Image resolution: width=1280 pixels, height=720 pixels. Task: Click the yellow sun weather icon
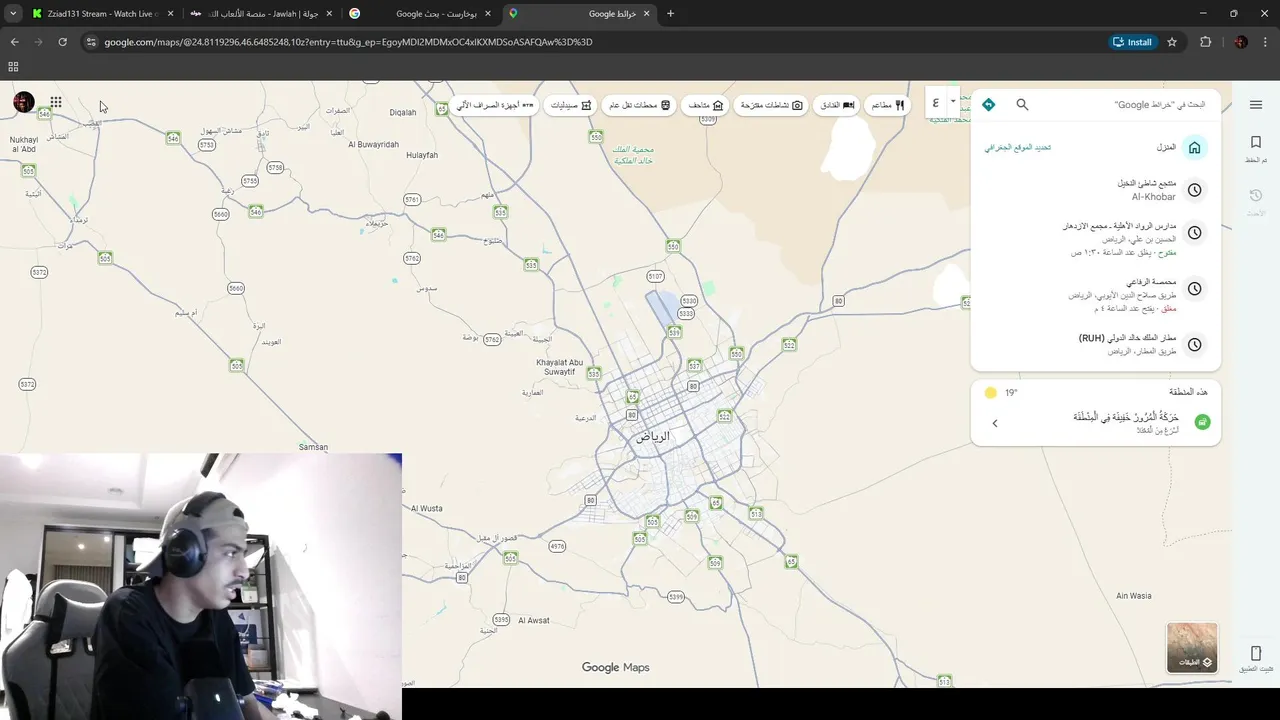point(991,393)
